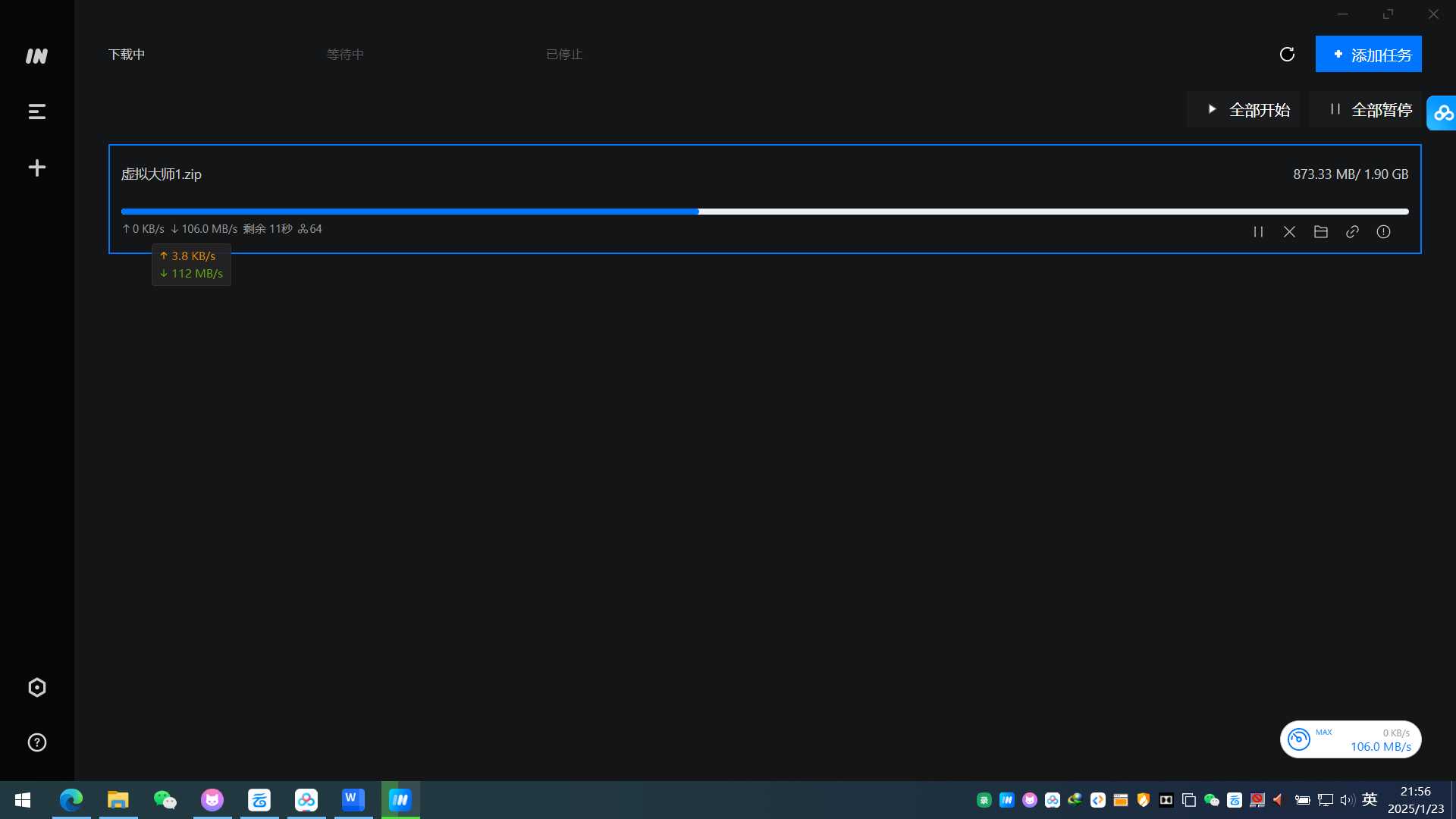
Task: Click the Baidu Netdisk floating icon on the right edge
Action: (1442, 113)
